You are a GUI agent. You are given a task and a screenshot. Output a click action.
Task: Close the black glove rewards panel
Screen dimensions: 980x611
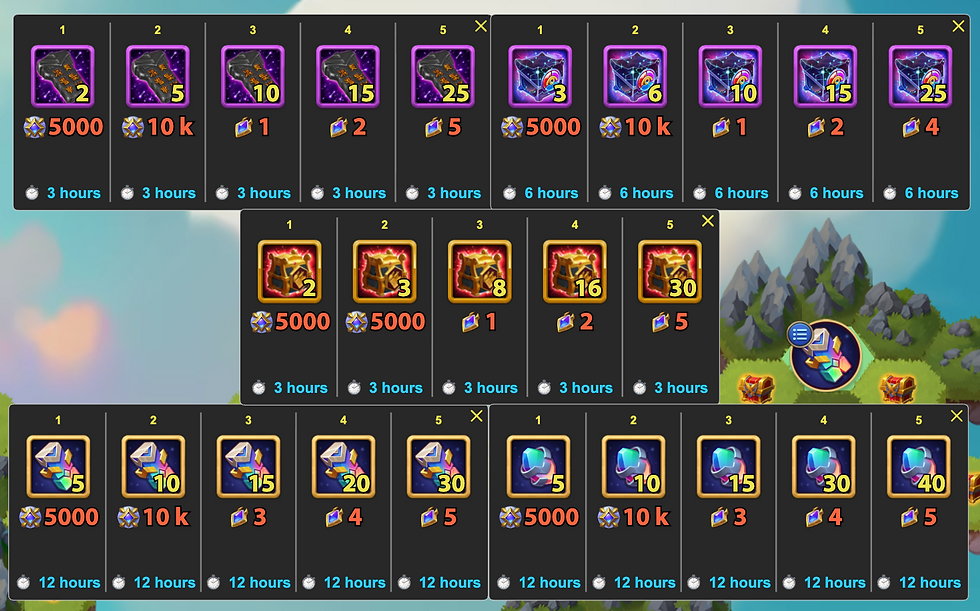(x=481, y=26)
